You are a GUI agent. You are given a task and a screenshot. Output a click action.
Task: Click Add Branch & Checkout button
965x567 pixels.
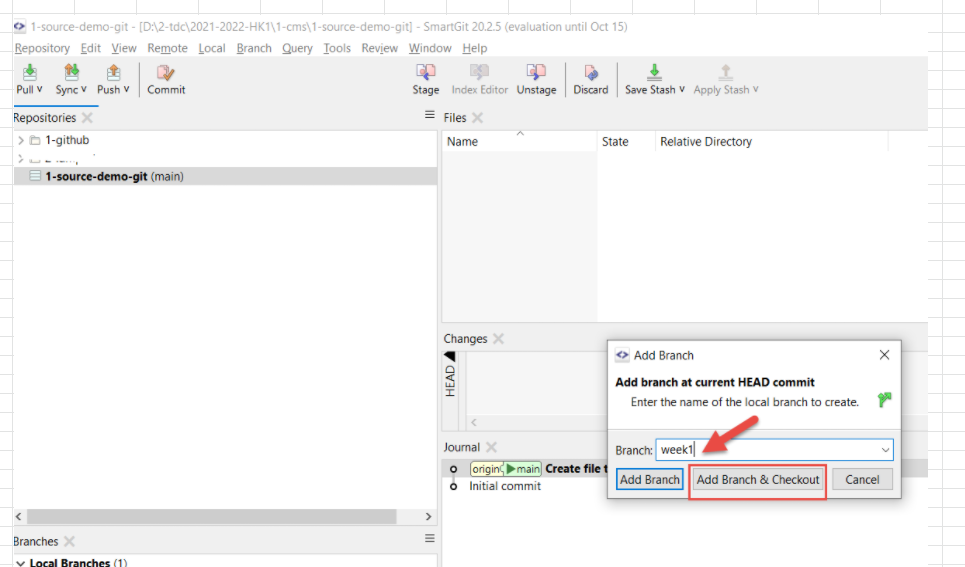[x=758, y=480]
